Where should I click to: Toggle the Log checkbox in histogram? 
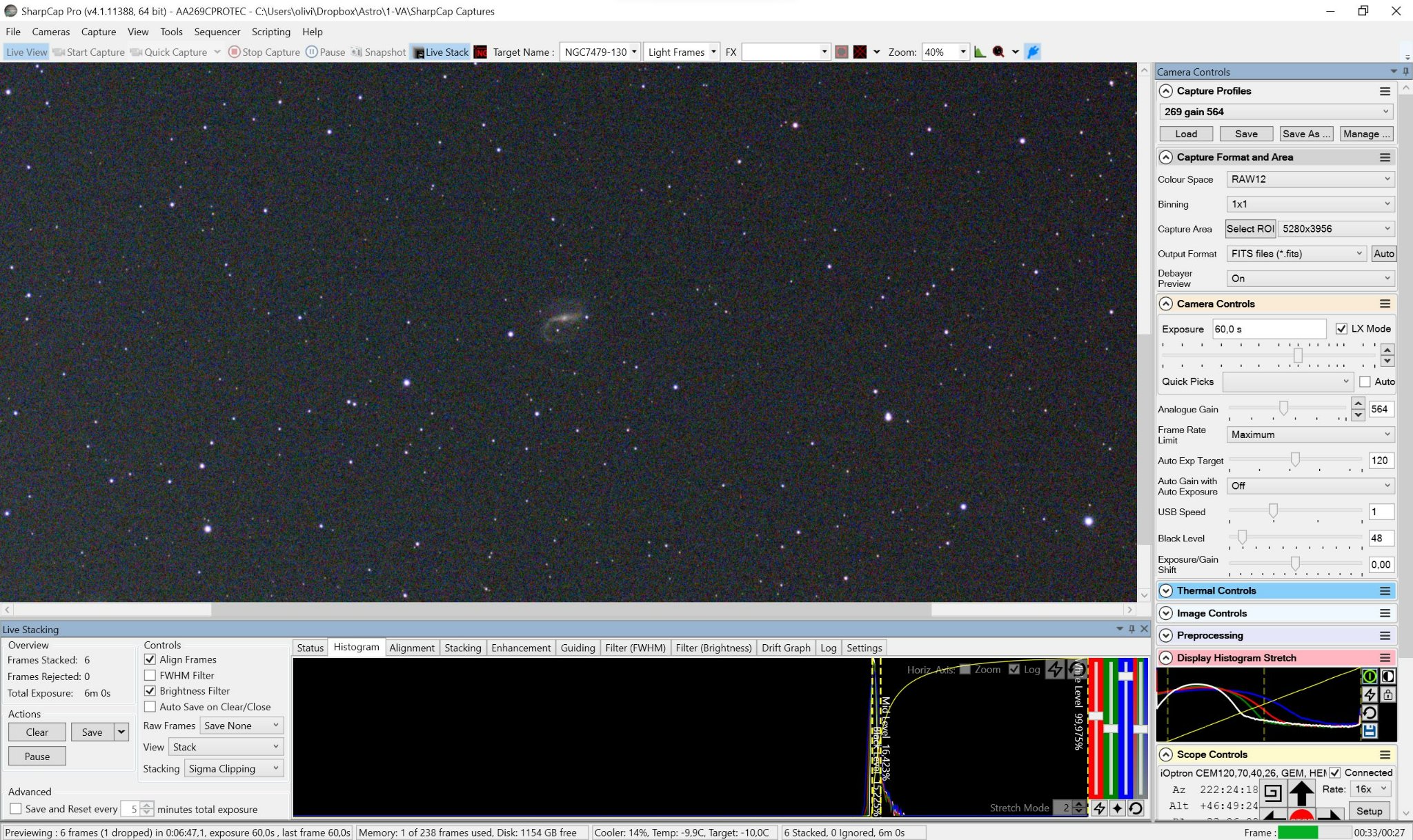[x=1014, y=669]
